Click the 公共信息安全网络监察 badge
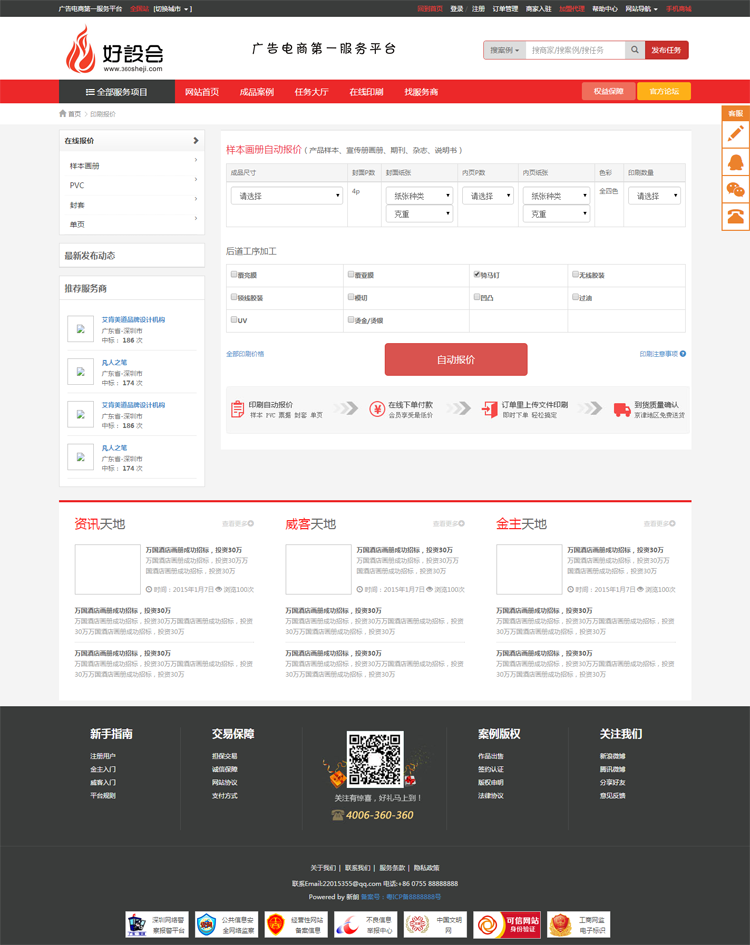 pyautogui.click(x=227, y=925)
